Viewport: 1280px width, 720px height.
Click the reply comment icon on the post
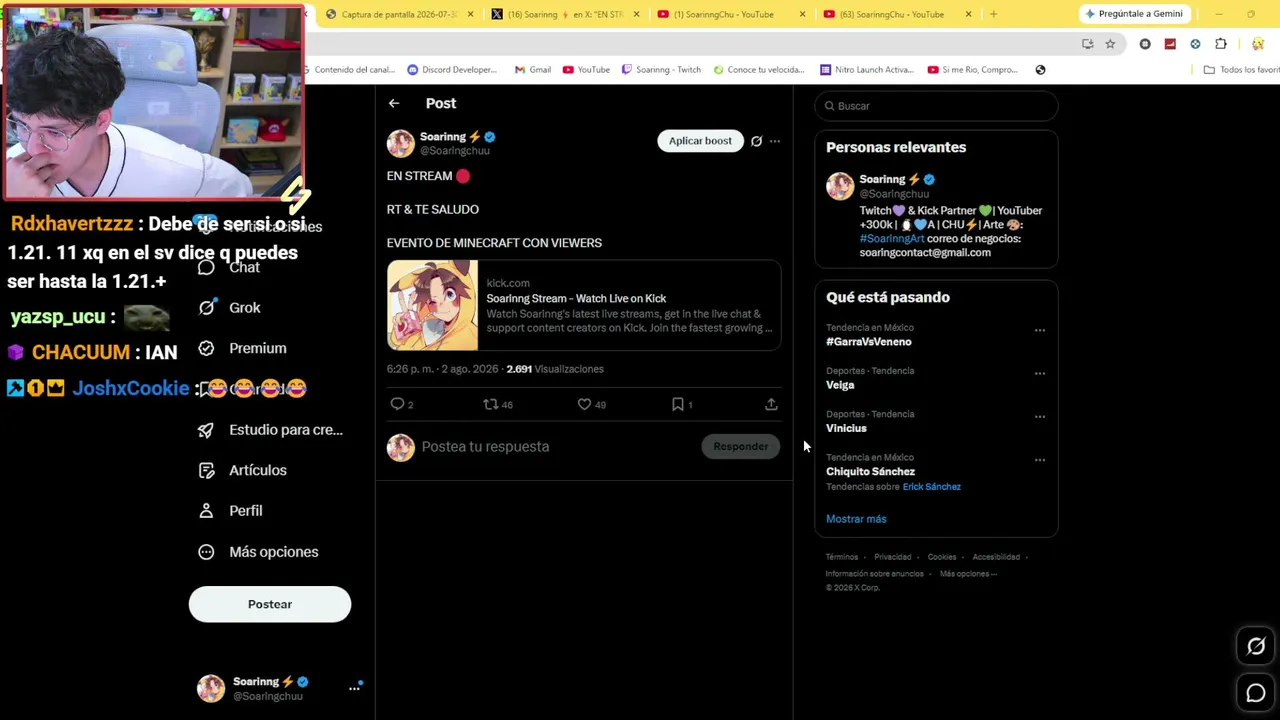click(397, 404)
